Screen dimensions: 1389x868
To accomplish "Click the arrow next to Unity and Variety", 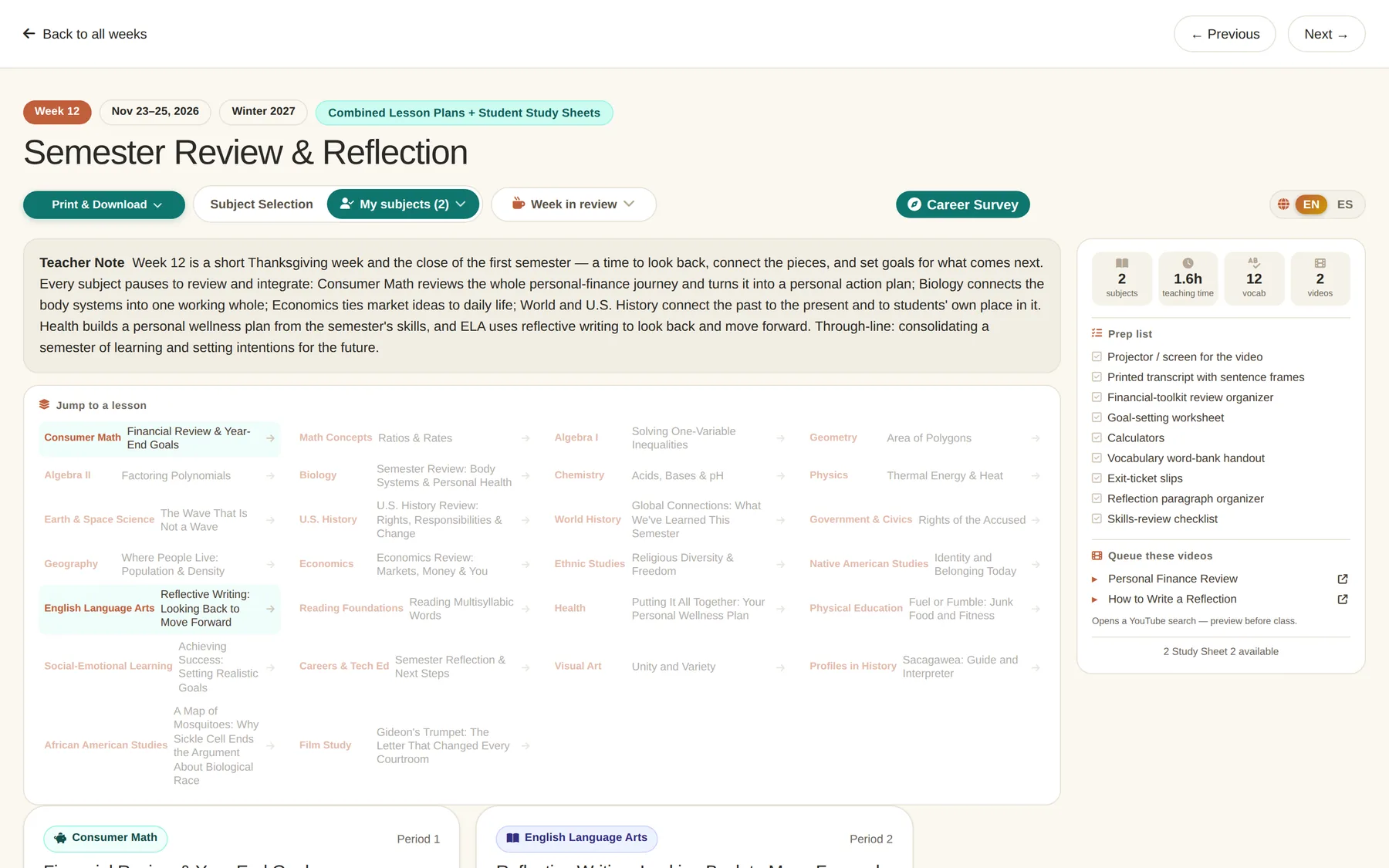I will (x=780, y=667).
